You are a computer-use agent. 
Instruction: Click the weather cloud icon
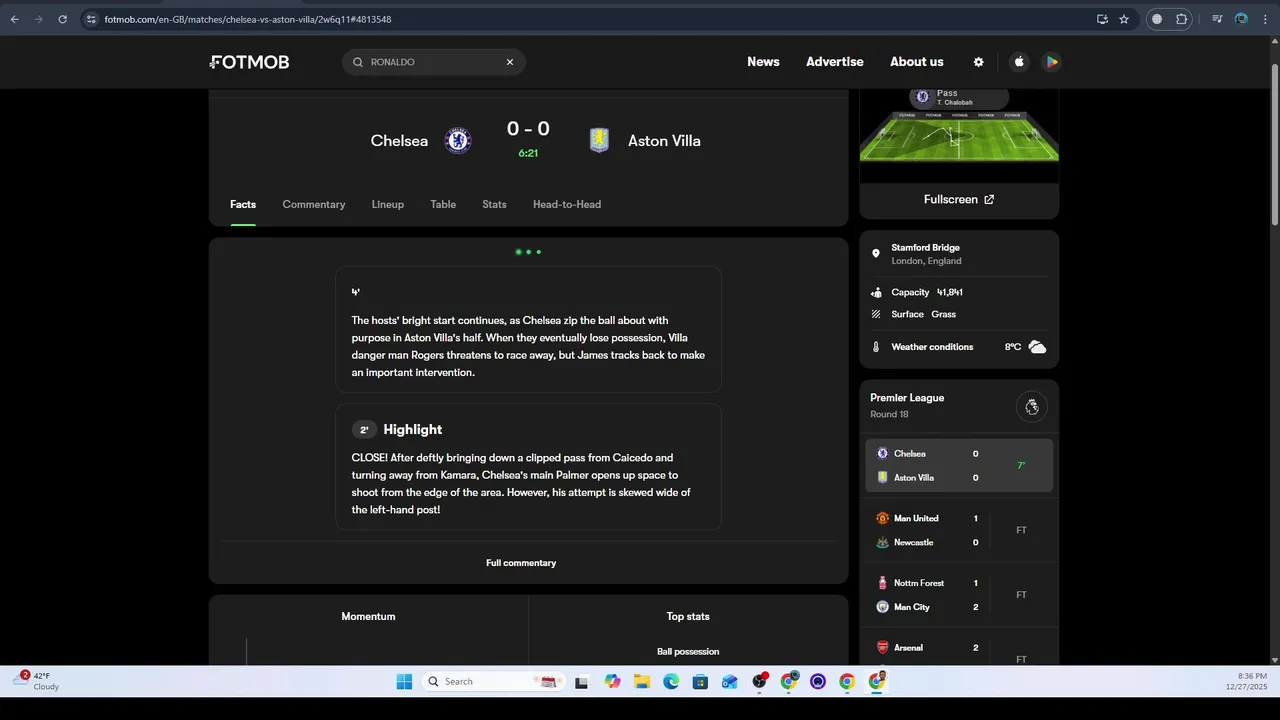pos(1037,347)
